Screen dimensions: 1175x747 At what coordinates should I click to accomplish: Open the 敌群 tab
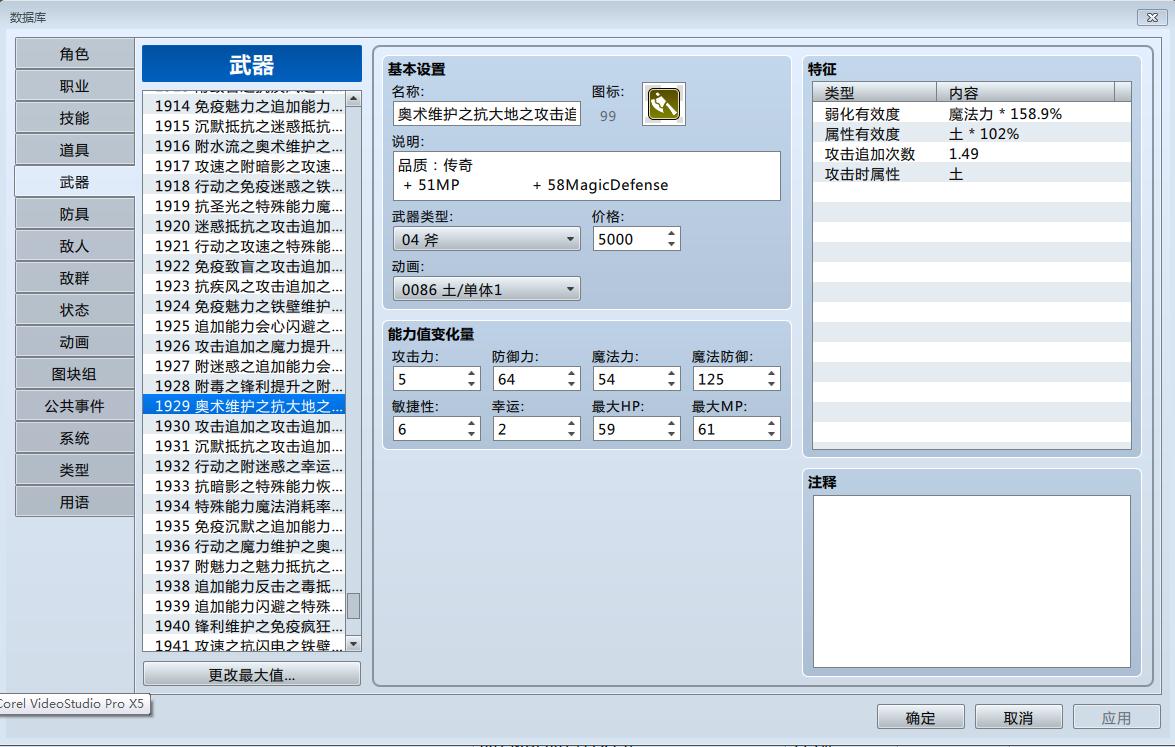click(x=74, y=278)
